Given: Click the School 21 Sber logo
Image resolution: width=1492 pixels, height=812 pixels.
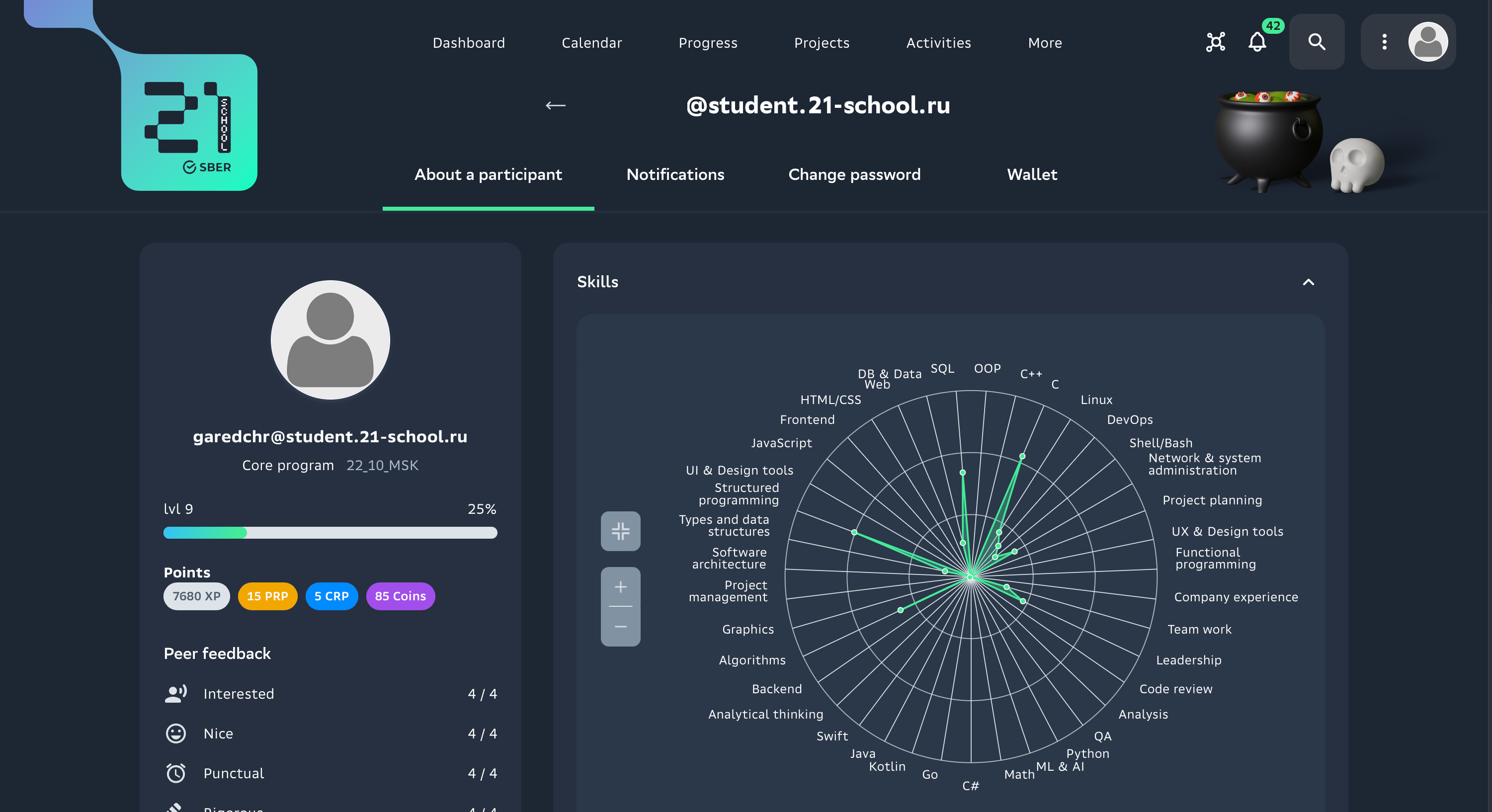Looking at the screenshot, I should click(x=189, y=123).
